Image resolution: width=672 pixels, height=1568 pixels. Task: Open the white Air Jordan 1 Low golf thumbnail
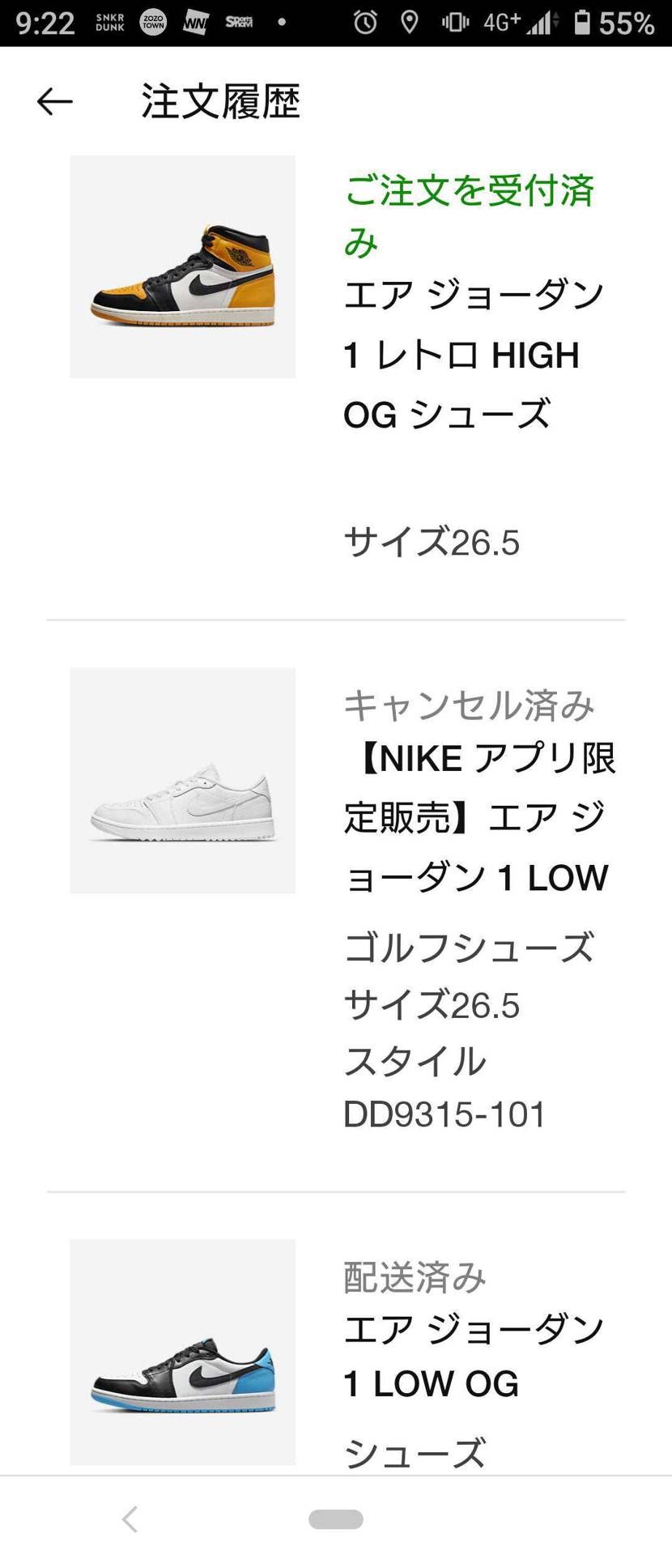(x=182, y=780)
